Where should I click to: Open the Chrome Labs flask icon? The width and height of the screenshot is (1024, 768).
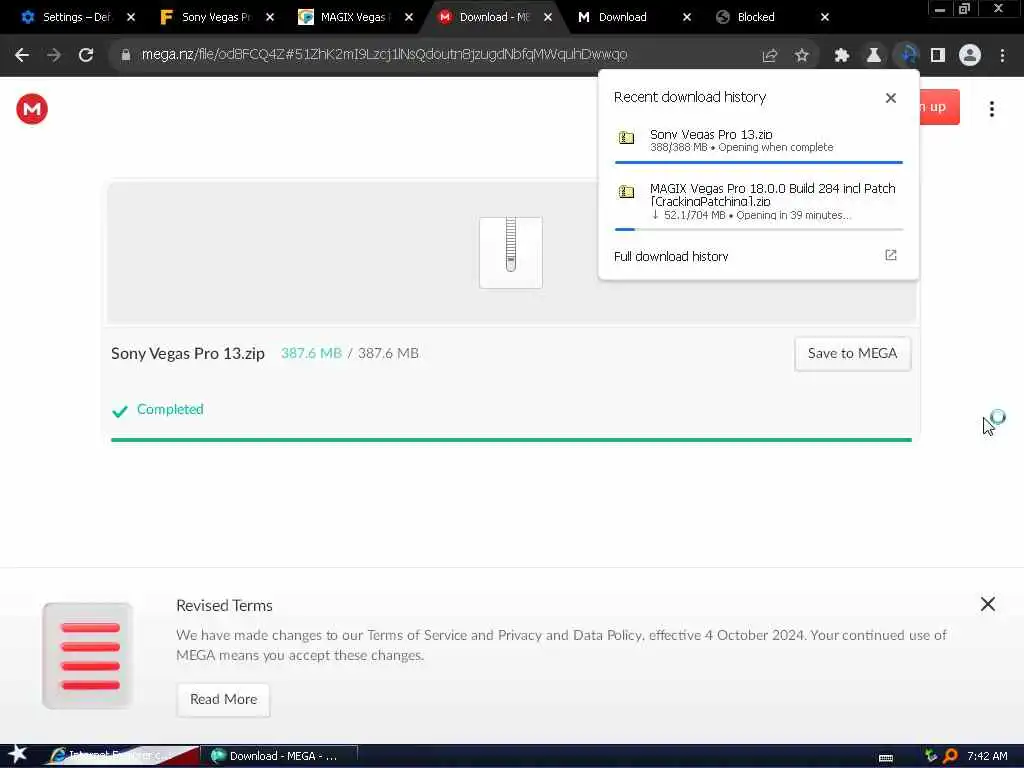pyautogui.click(x=874, y=56)
